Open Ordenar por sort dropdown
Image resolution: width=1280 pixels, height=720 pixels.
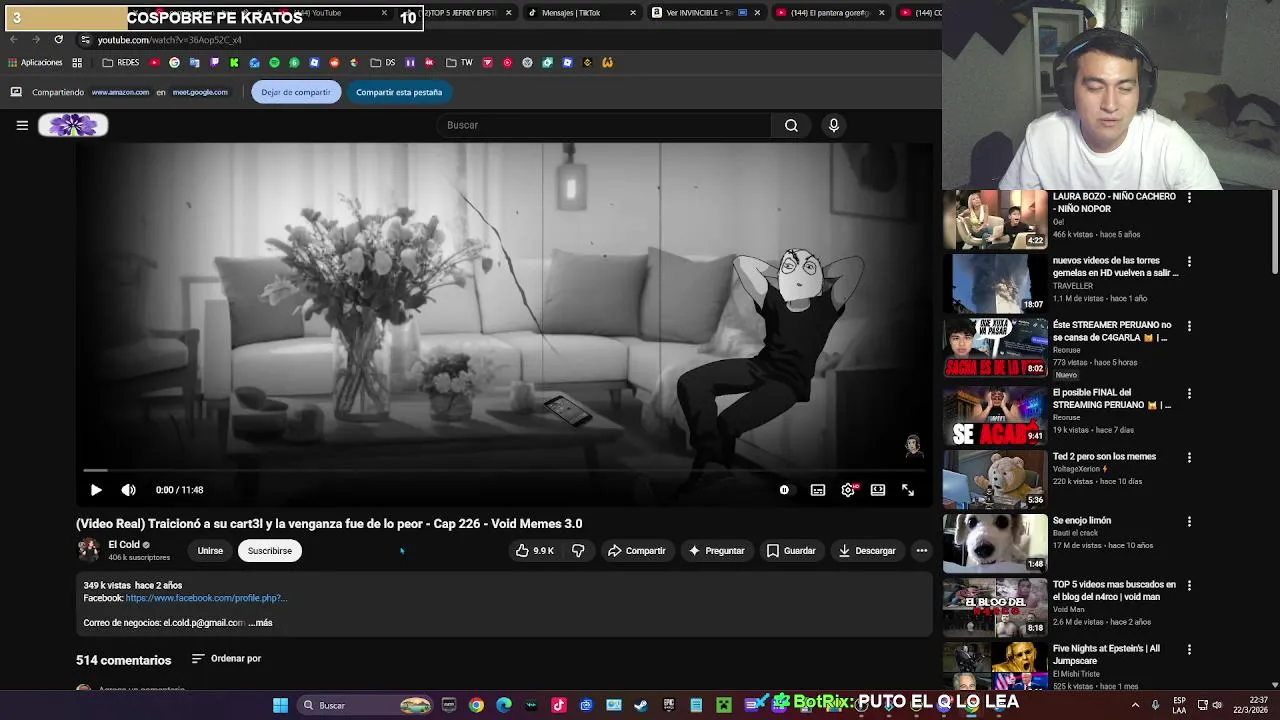[x=226, y=659]
